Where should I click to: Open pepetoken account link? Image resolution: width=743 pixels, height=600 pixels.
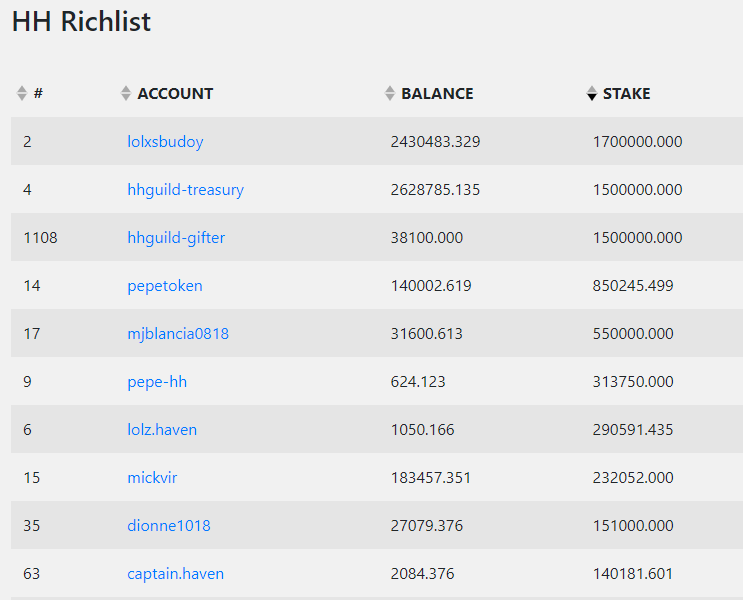pos(165,286)
